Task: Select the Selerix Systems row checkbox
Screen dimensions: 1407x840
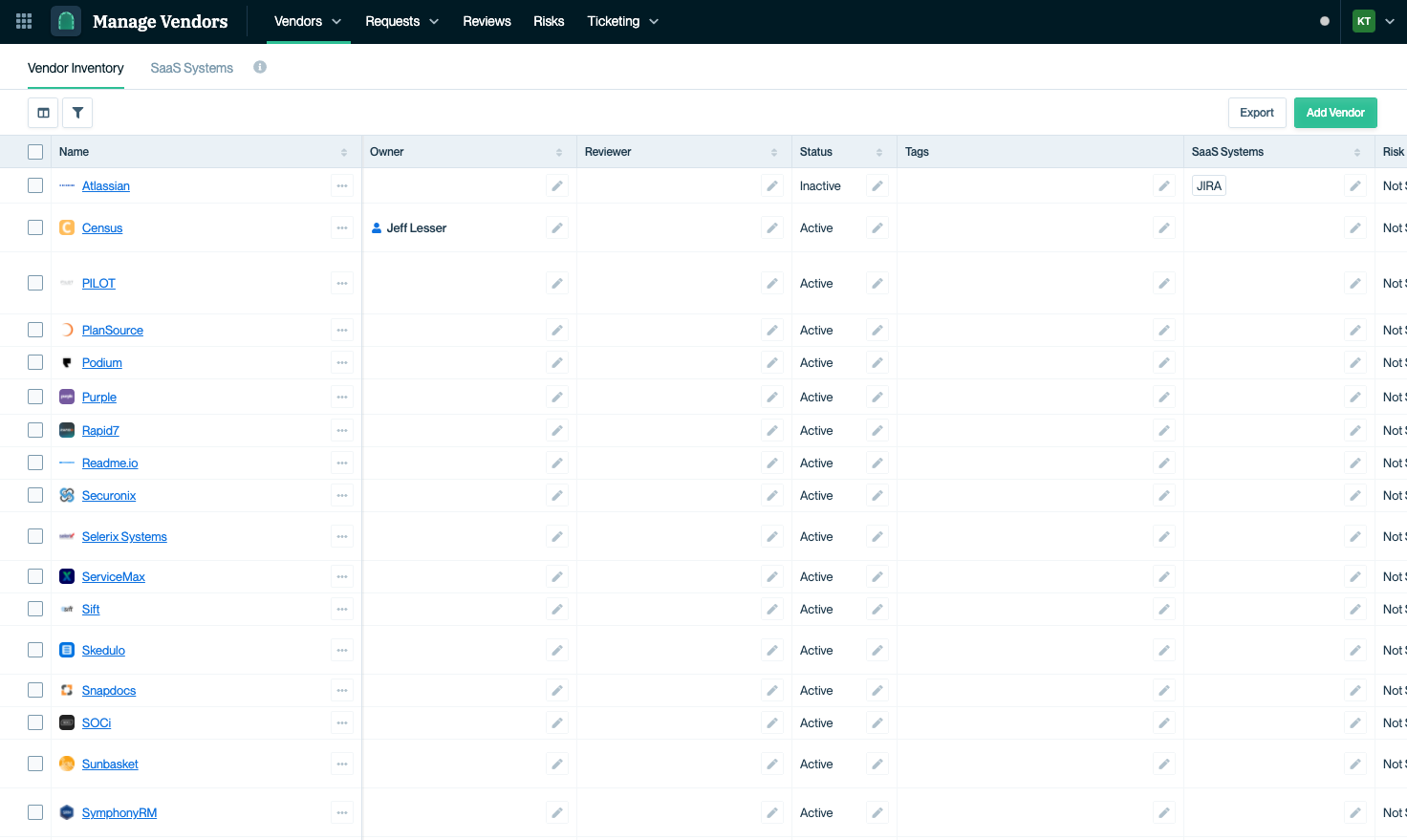Action: pos(35,536)
